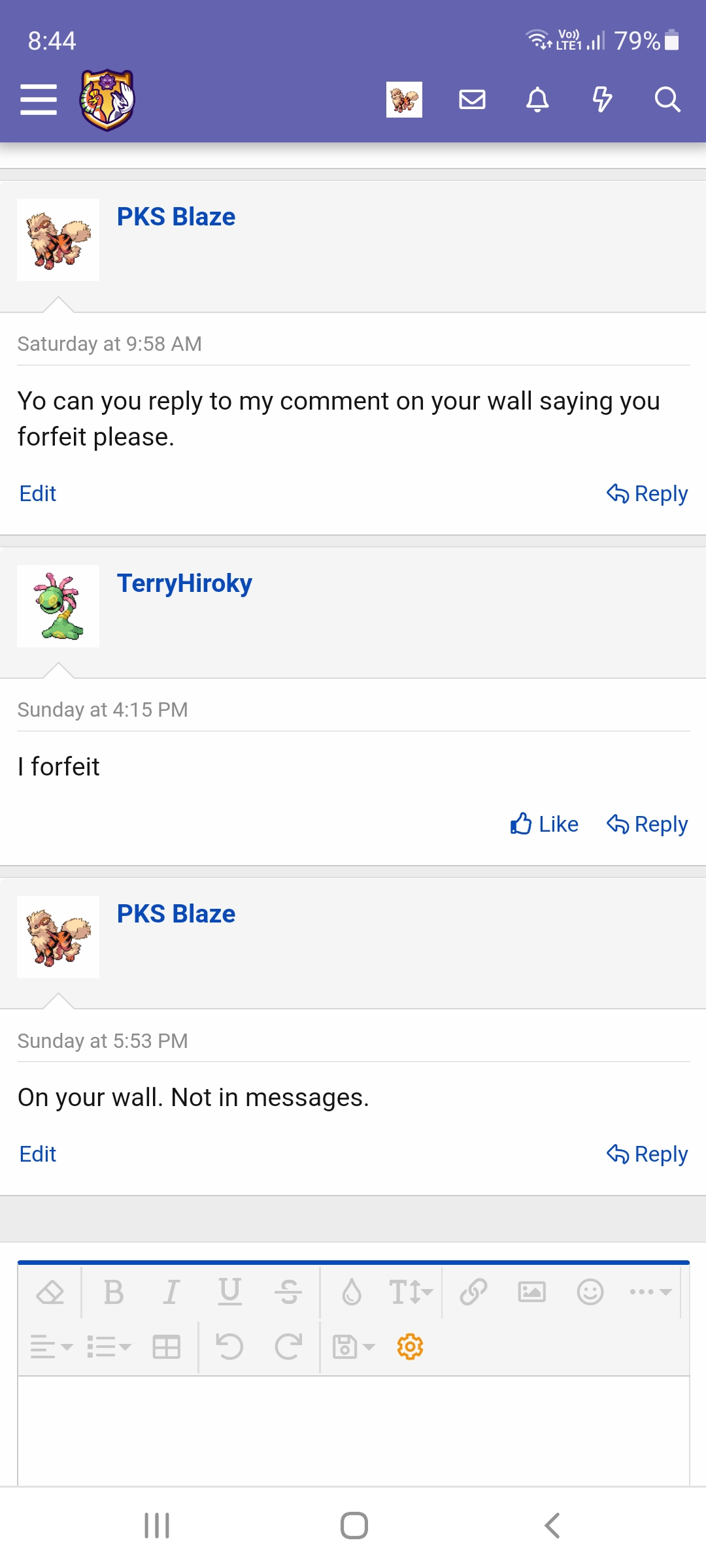Open the magnifier search icon
This screenshot has width=706, height=1568.
[x=667, y=99]
